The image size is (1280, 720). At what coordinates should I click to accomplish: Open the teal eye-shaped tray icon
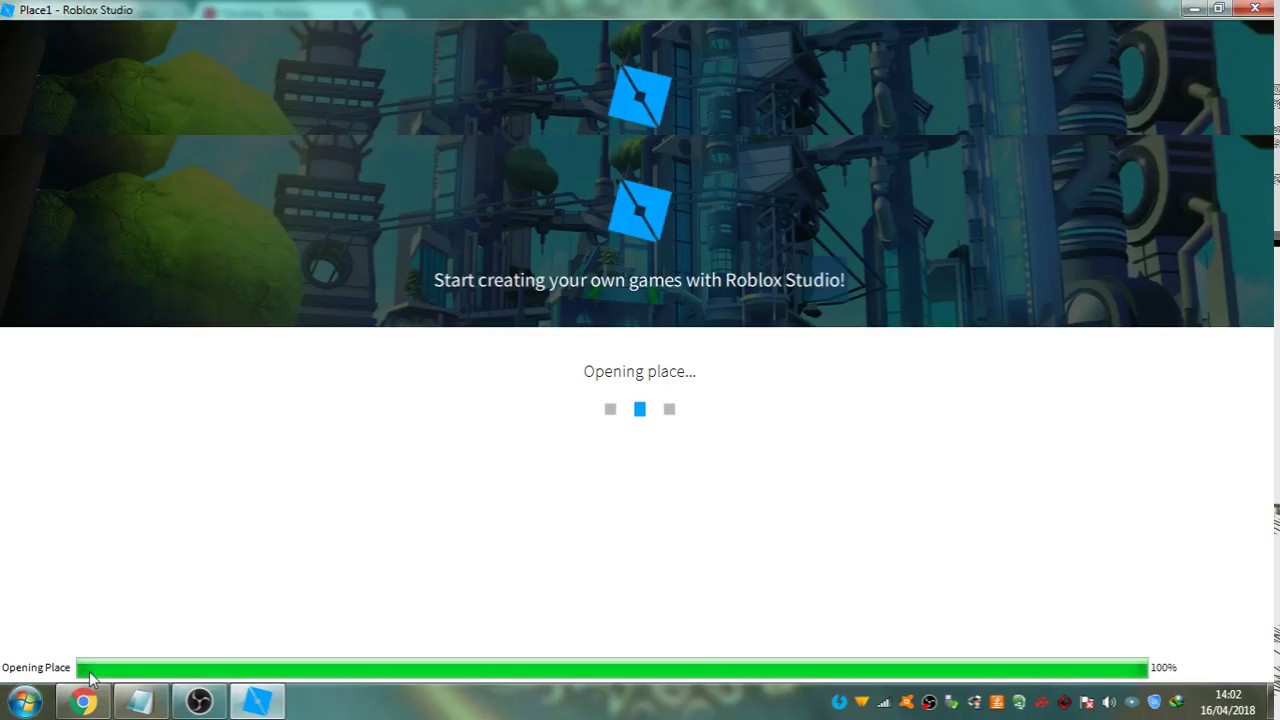point(1131,702)
